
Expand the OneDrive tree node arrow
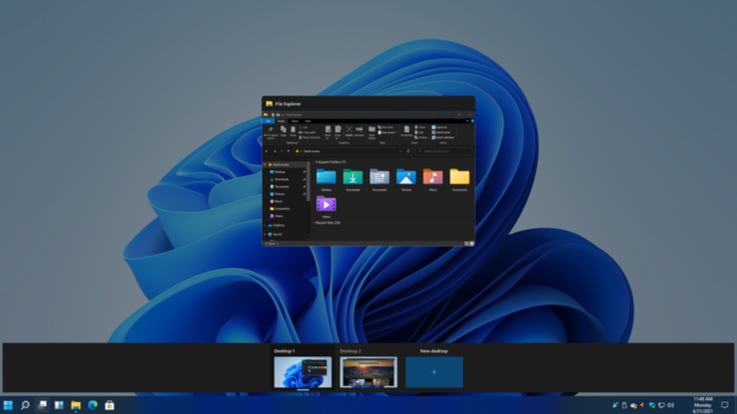(x=265, y=226)
